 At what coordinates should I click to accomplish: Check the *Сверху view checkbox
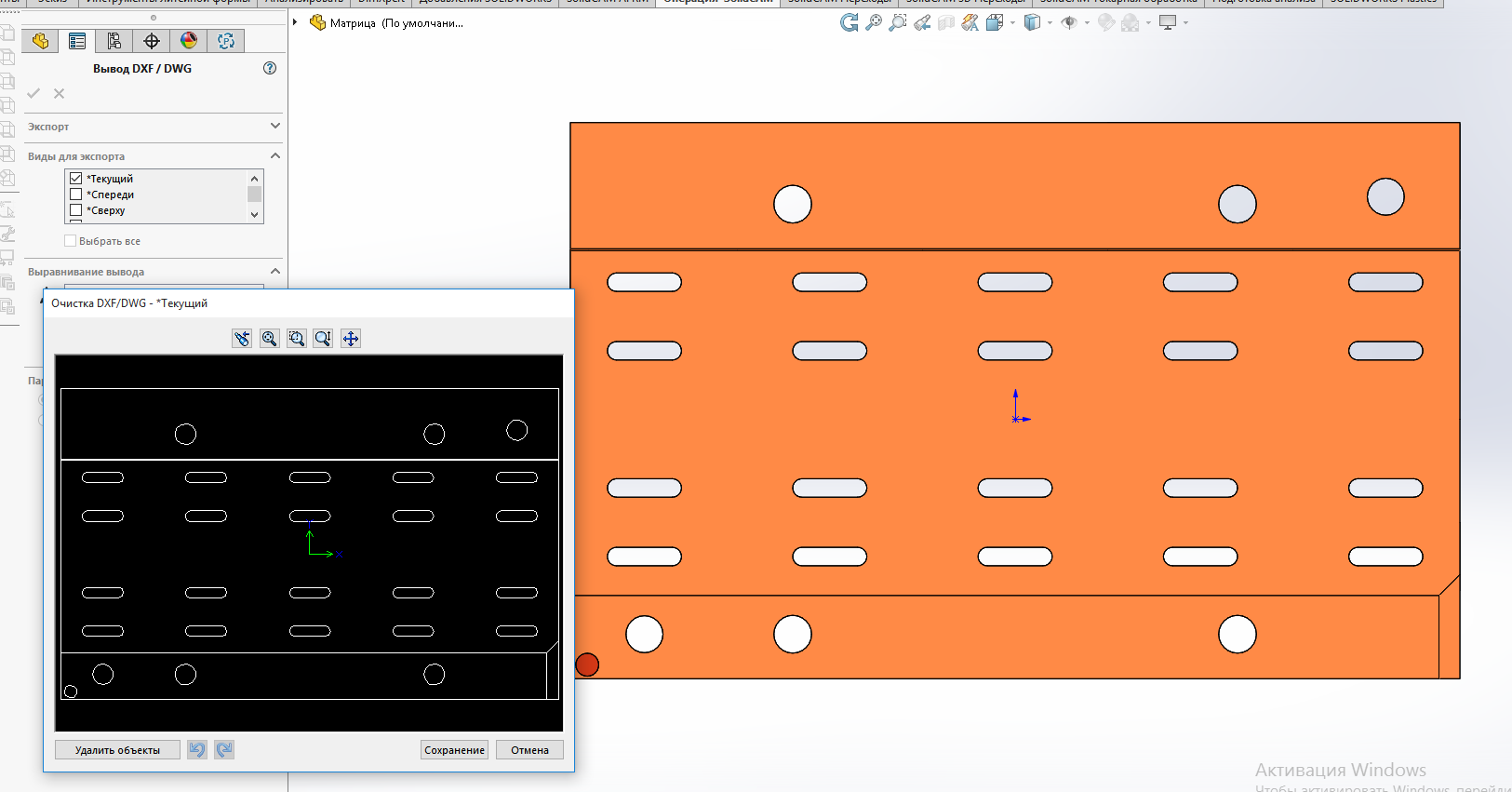click(x=76, y=210)
